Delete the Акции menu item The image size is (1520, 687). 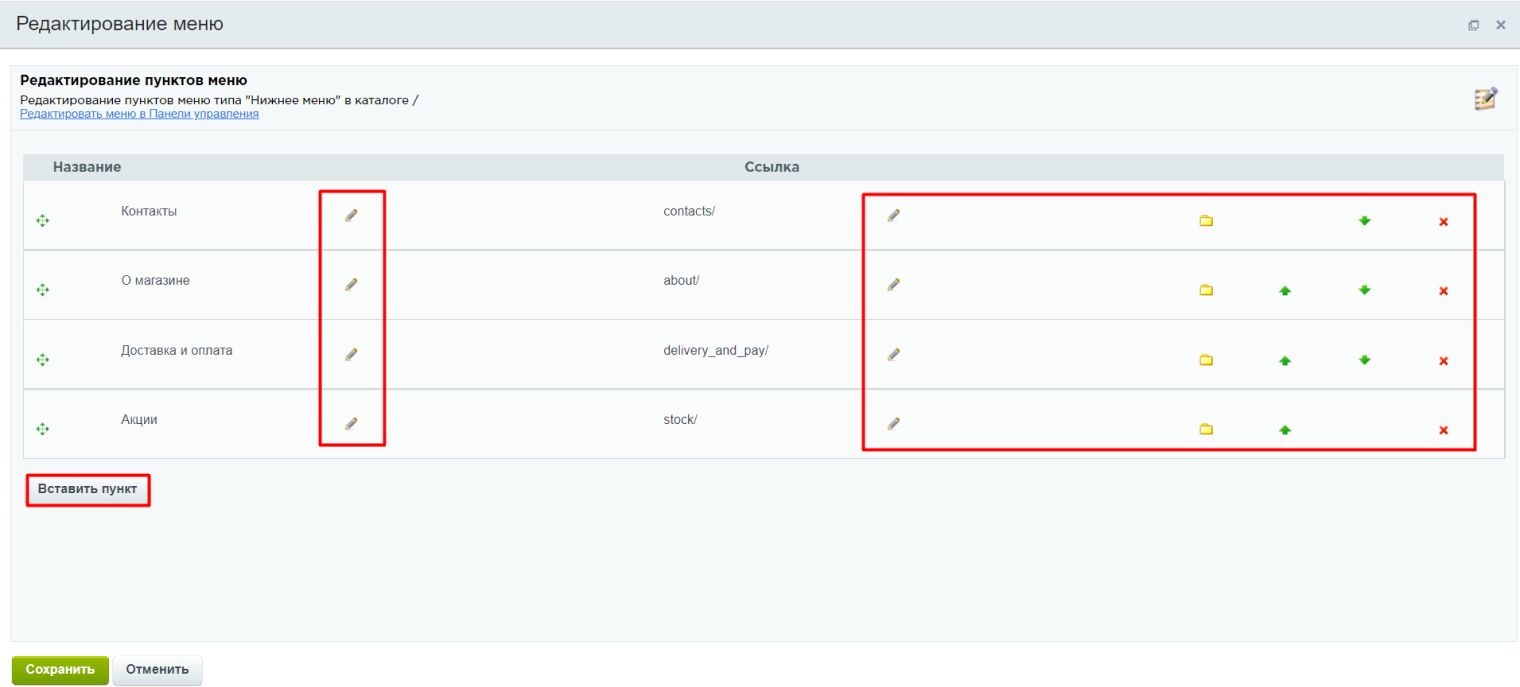tap(1443, 430)
